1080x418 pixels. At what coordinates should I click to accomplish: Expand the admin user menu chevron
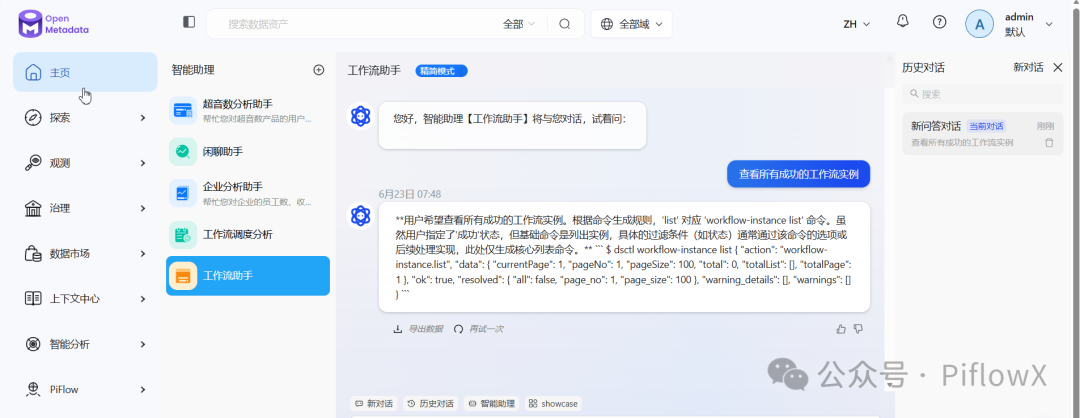1049,24
